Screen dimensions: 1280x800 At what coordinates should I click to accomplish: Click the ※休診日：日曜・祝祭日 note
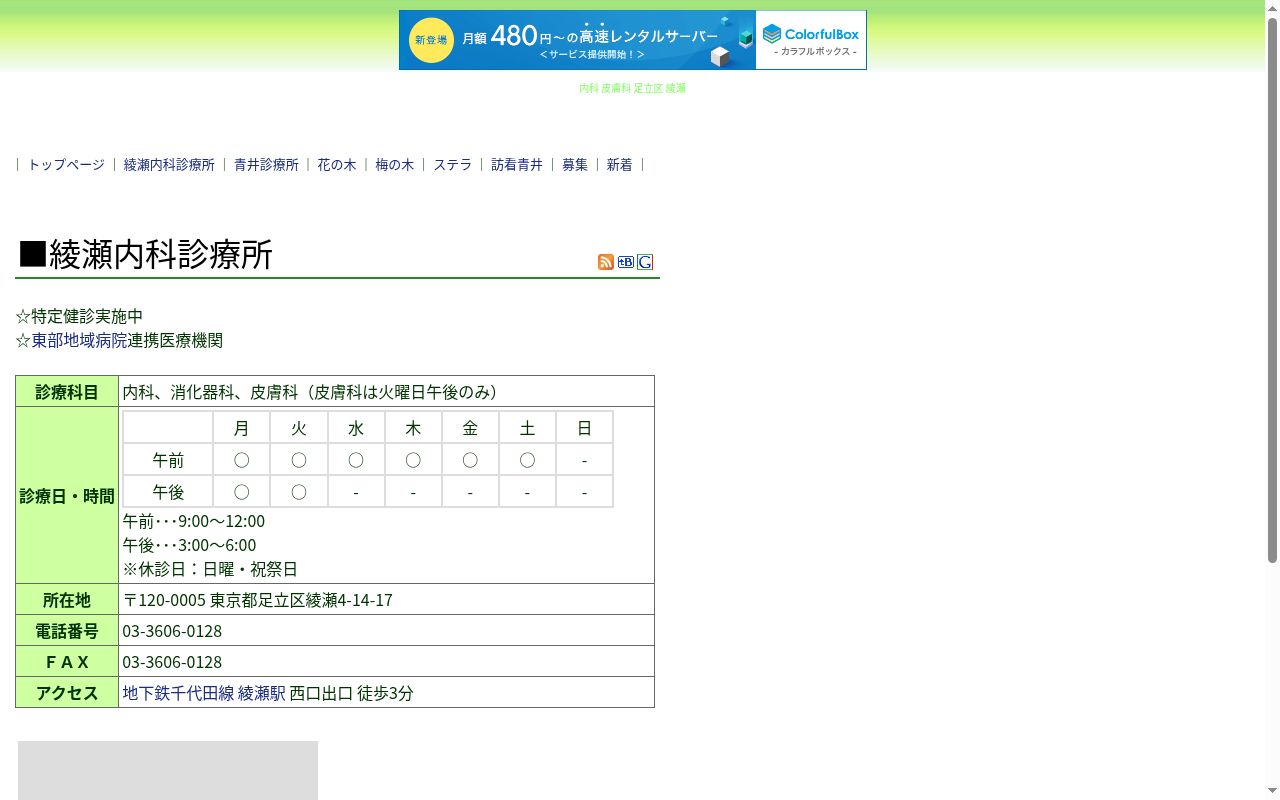(x=210, y=569)
